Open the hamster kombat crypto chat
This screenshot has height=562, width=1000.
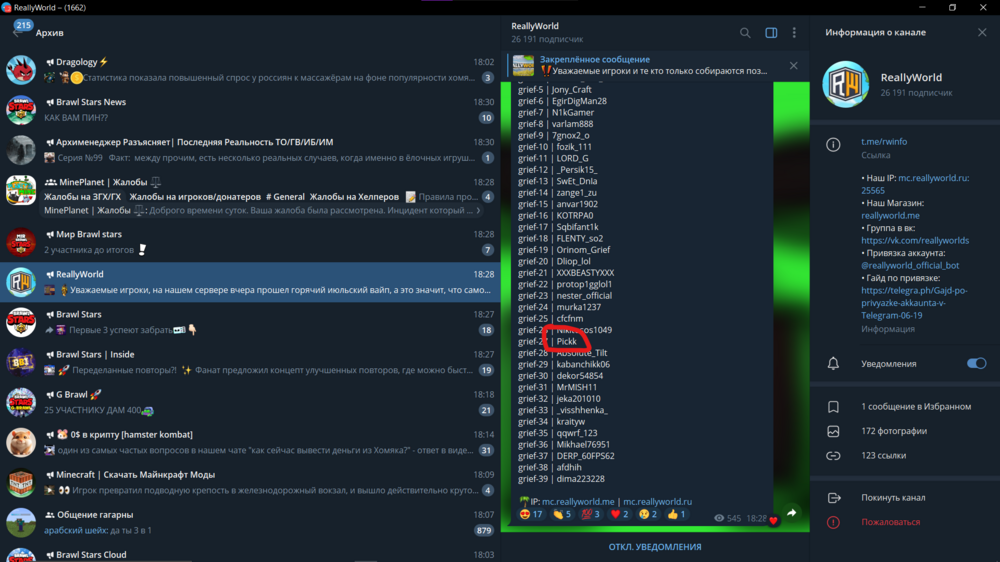[250, 442]
